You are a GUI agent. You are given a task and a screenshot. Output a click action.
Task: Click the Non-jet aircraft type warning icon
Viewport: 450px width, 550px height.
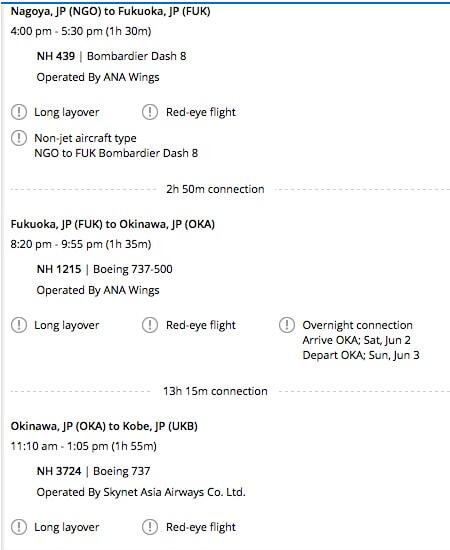[19, 138]
